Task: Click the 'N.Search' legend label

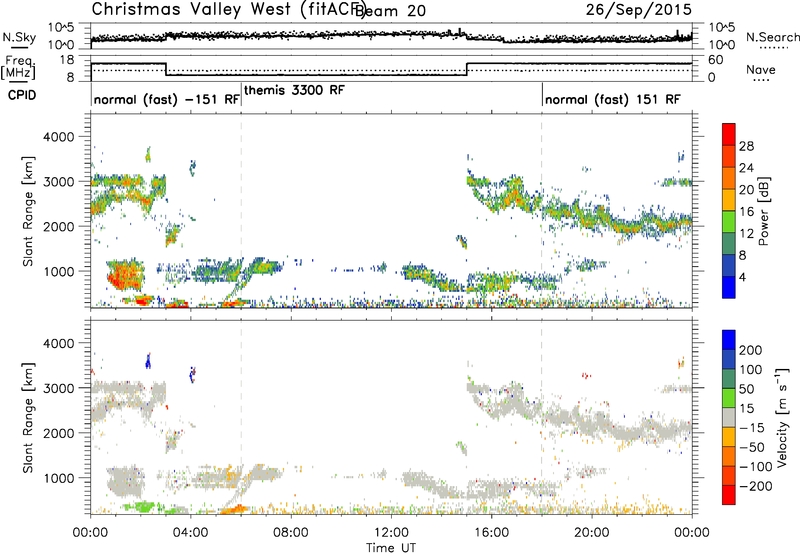Action: [772, 37]
